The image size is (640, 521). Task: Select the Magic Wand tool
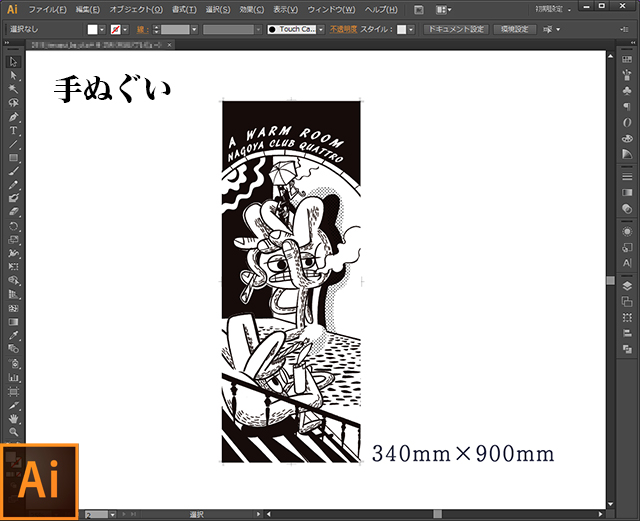(13, 89)
